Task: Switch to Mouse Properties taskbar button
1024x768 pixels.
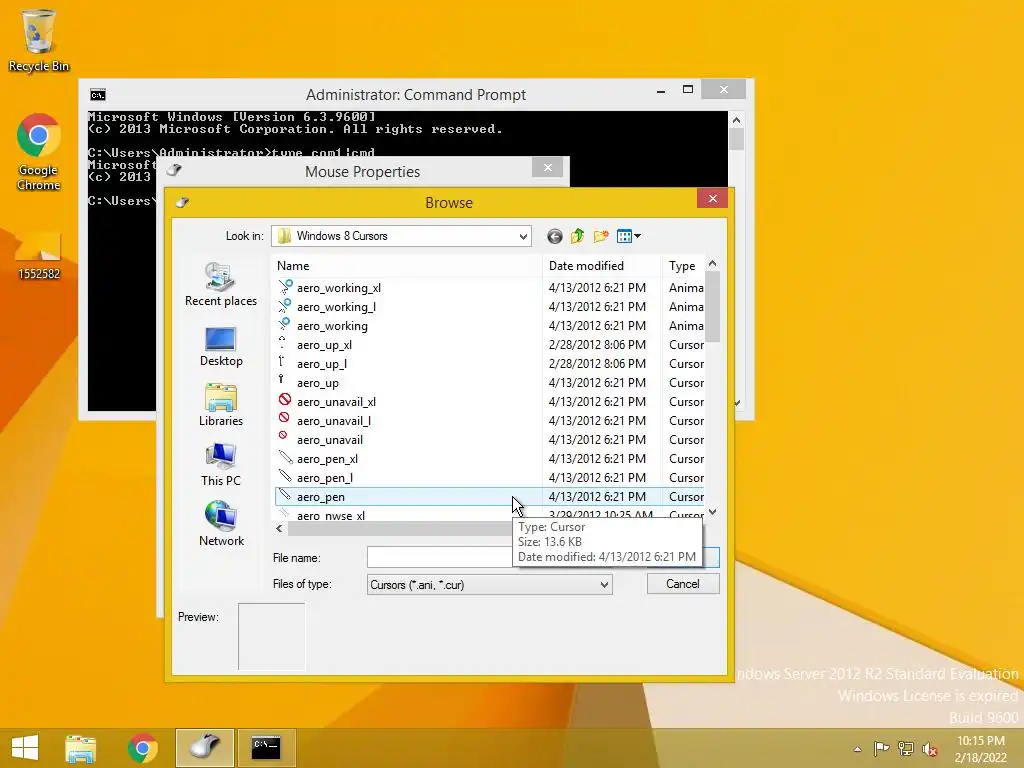Action: click(204, 748)
